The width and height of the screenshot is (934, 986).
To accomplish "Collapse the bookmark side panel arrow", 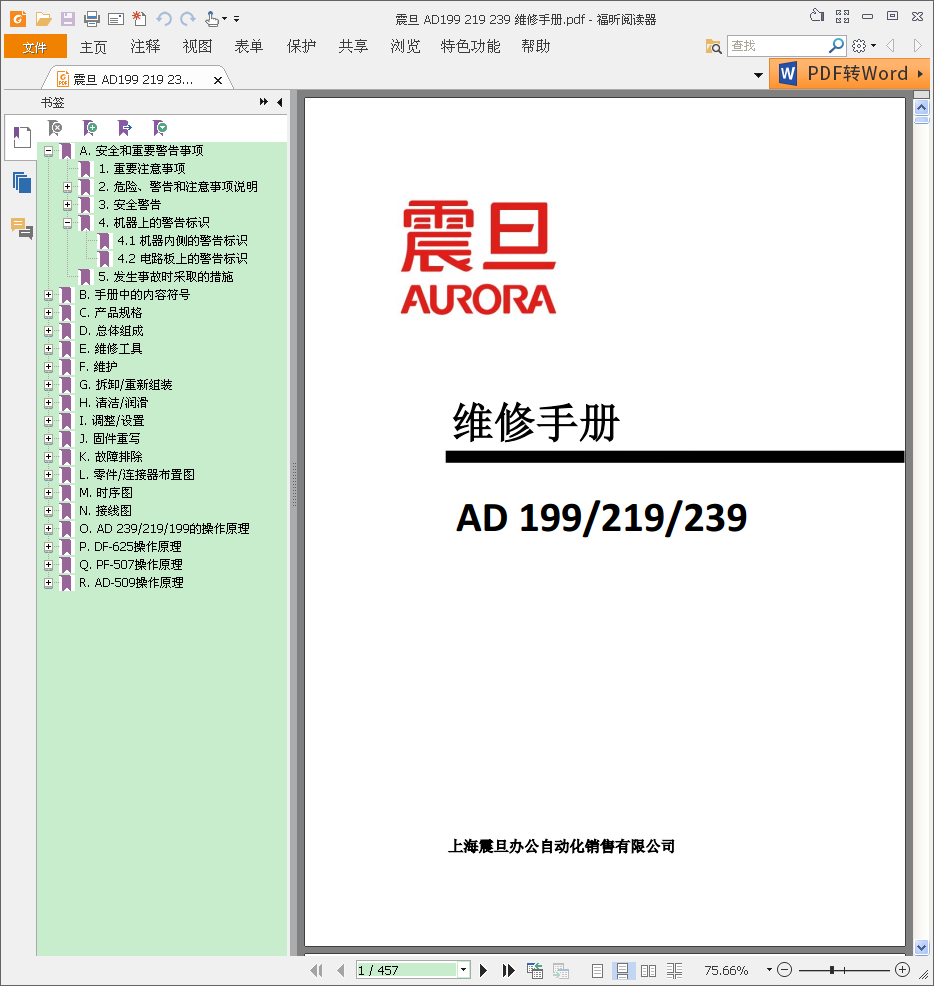I will tap(280, 102).
